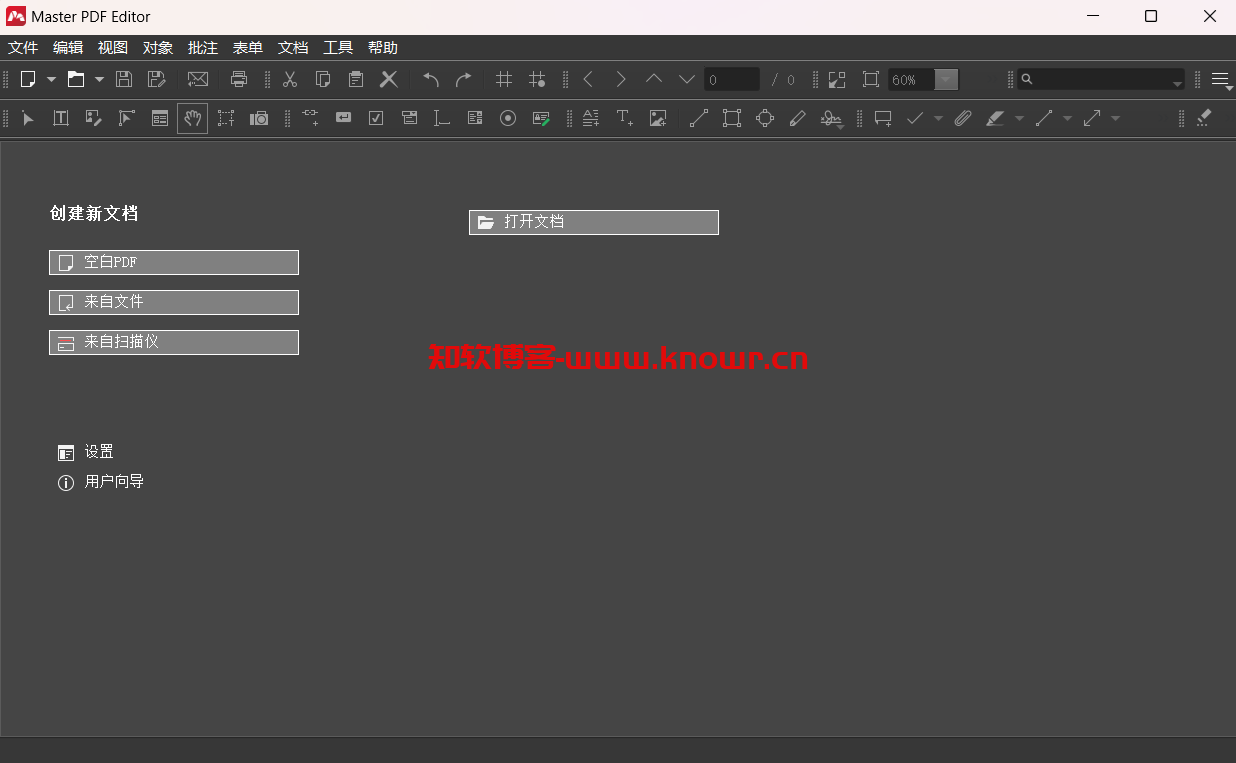Click the Button form field icon

pyautogui.click(x=343, y=118)
